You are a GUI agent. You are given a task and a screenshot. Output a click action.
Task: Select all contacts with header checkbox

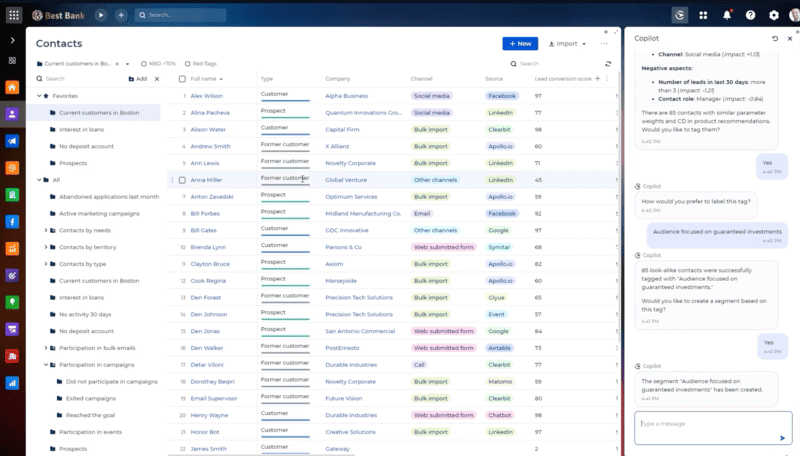[181, 78]
